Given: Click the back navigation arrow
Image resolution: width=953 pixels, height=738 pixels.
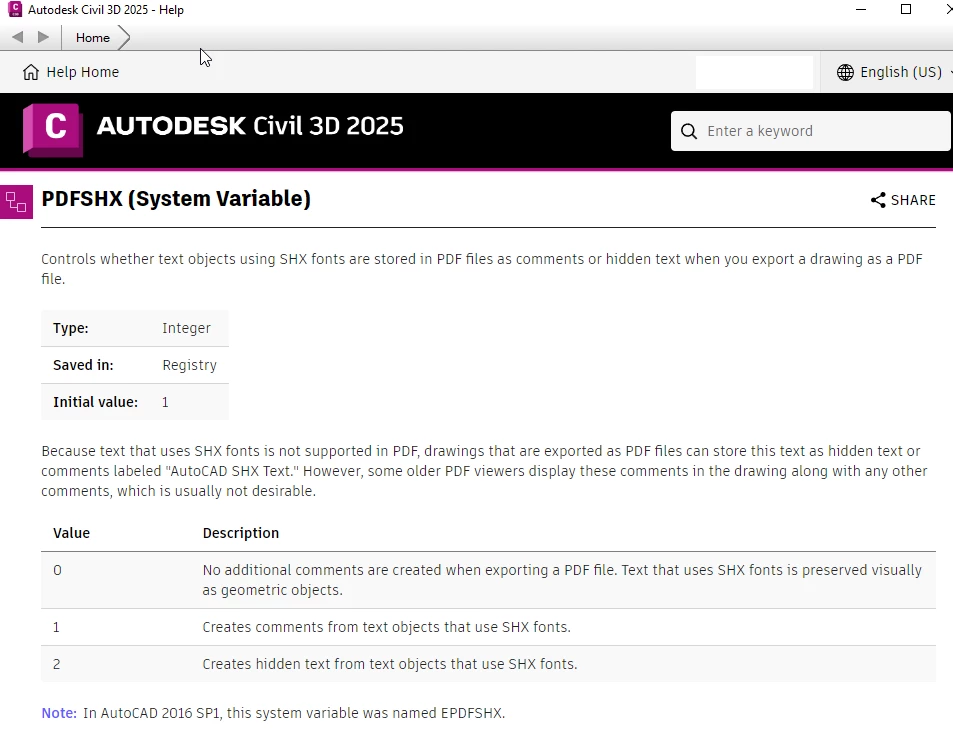Looking at the screenshot, I should (18, 37).
